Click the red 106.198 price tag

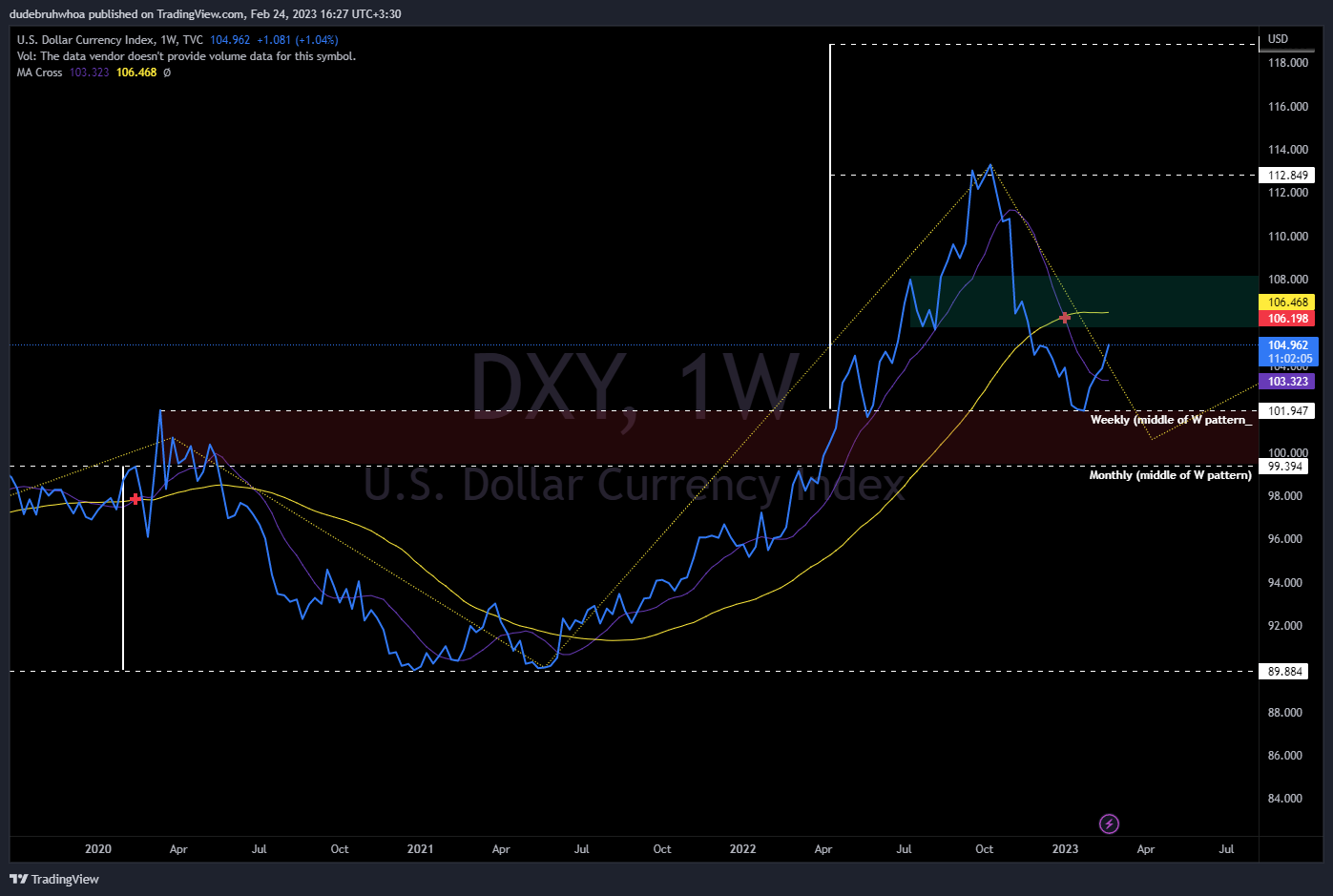pyautogui.click(x=1287, y=319)
